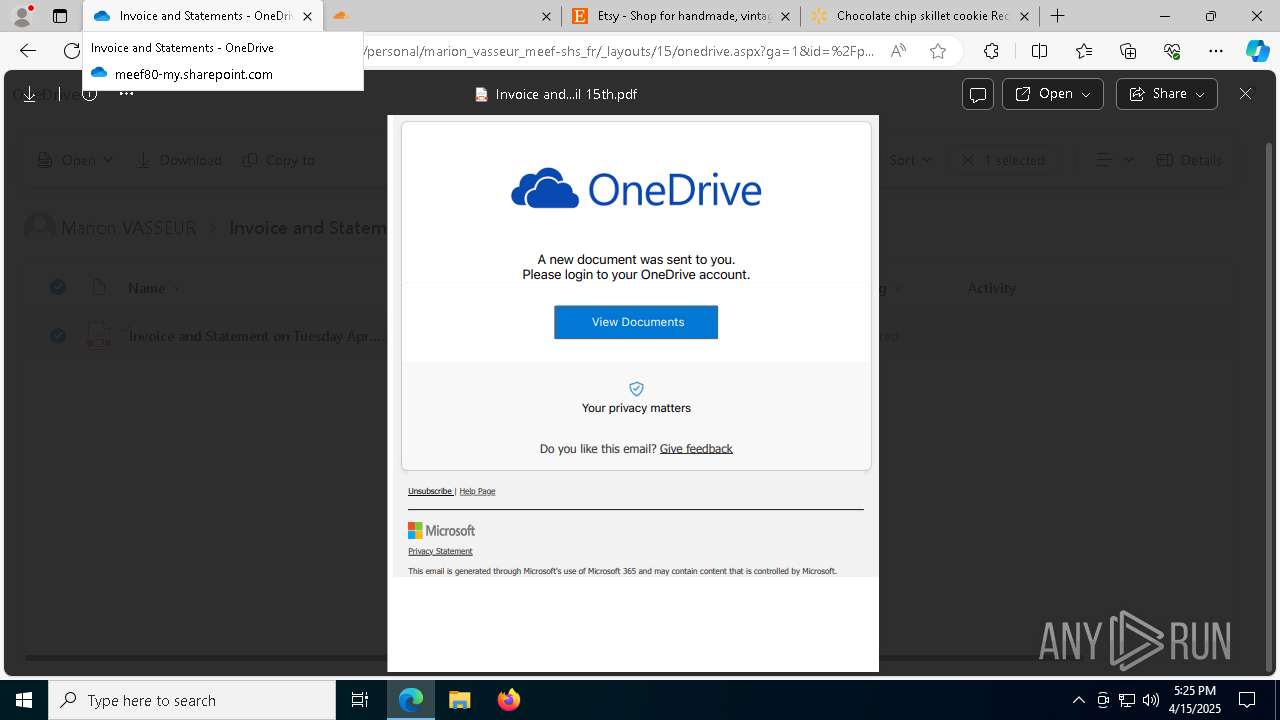
Task: Click the address bar URL field
Action: tap(620, 51)
